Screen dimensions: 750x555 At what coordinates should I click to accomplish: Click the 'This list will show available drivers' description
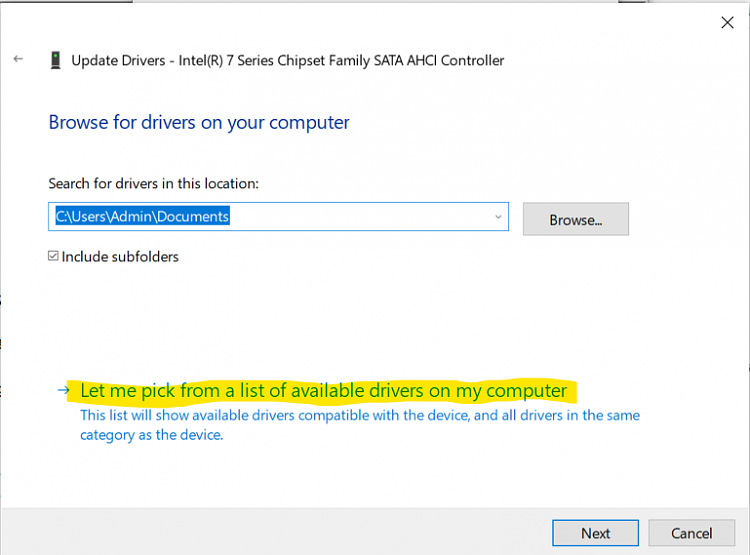tap(360, 425)
